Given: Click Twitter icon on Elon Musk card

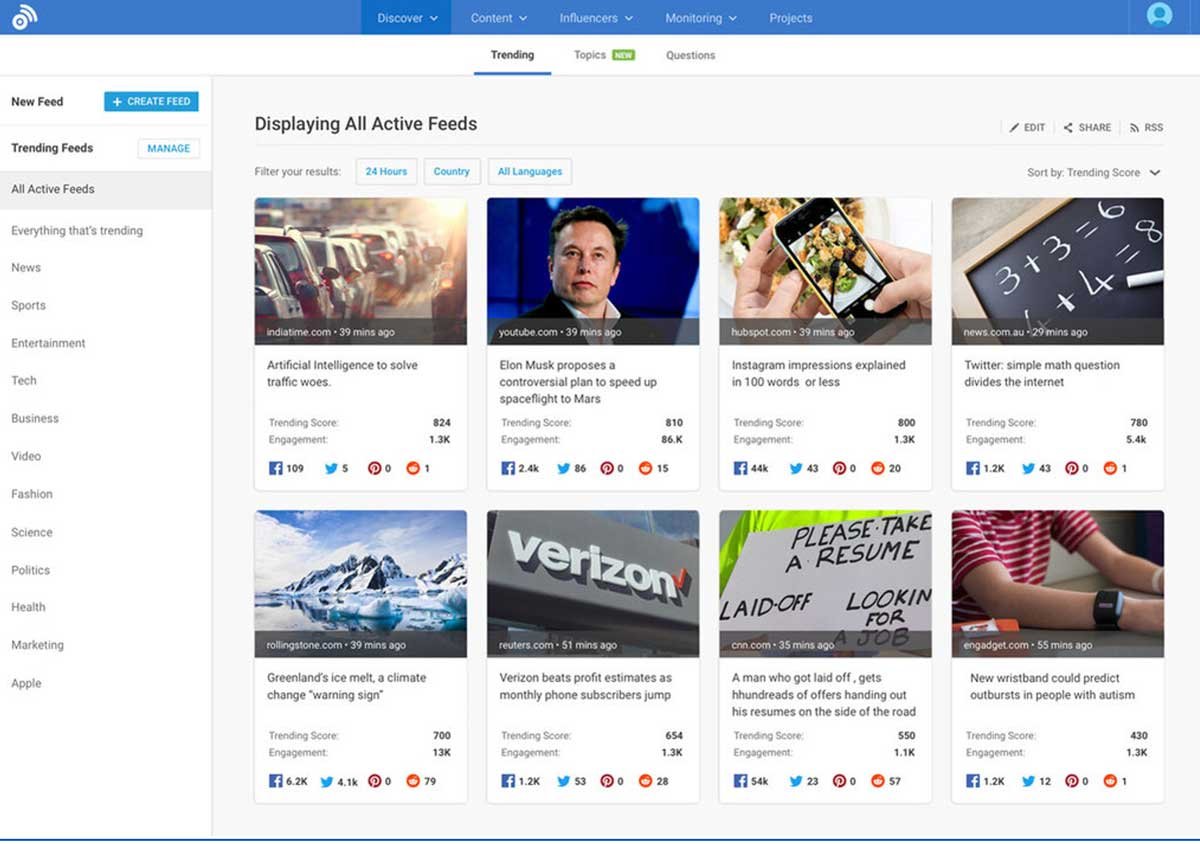Looking at the screenshot, I should coord(564,468).
